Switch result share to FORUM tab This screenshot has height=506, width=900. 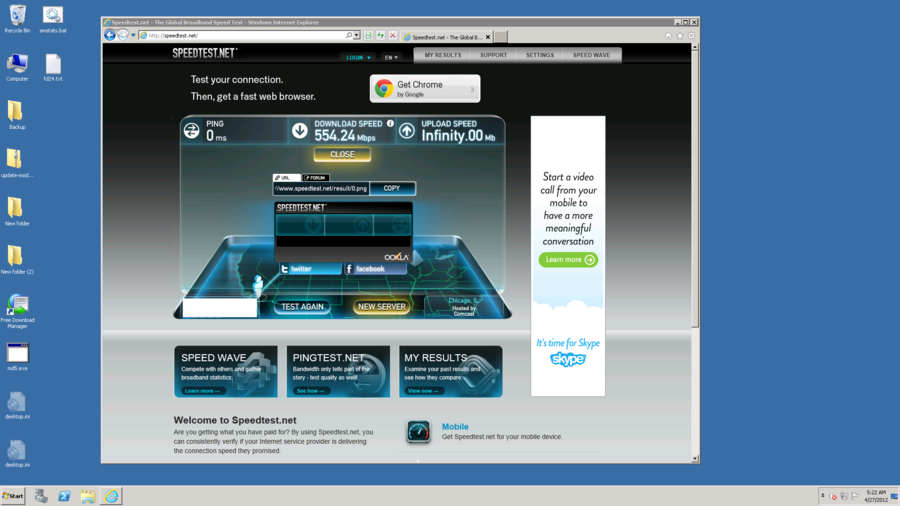316,178
